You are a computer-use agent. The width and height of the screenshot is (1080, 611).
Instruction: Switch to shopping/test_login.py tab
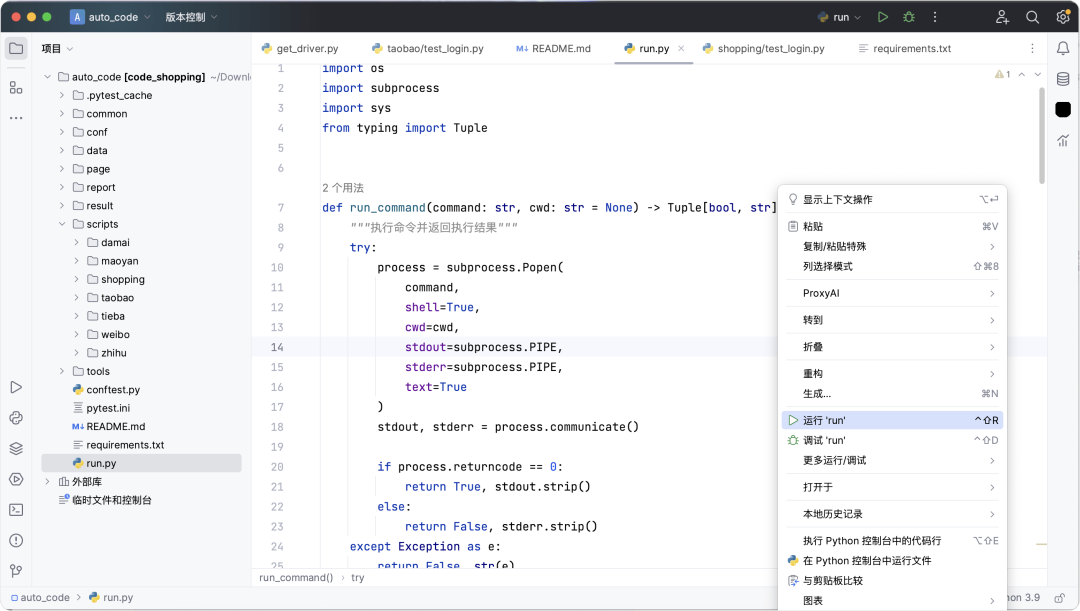(x=763, y=48)
